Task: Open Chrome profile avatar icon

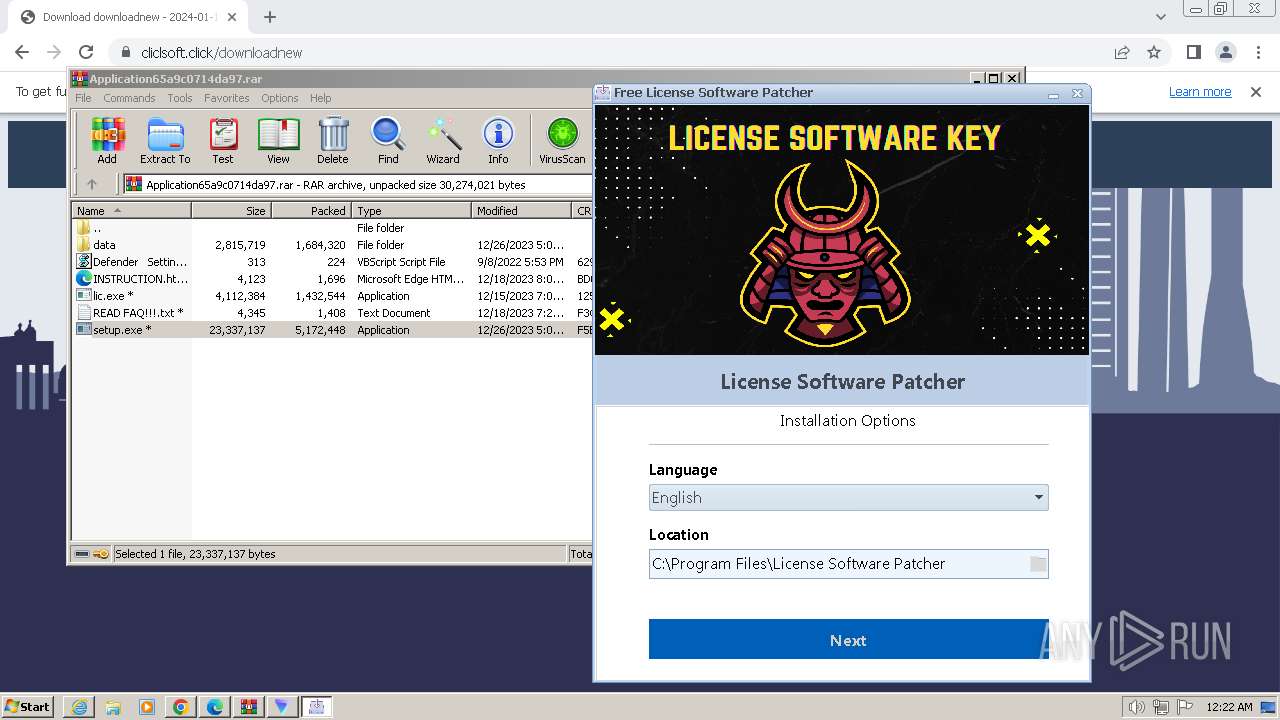Action: click(1225, 52)
